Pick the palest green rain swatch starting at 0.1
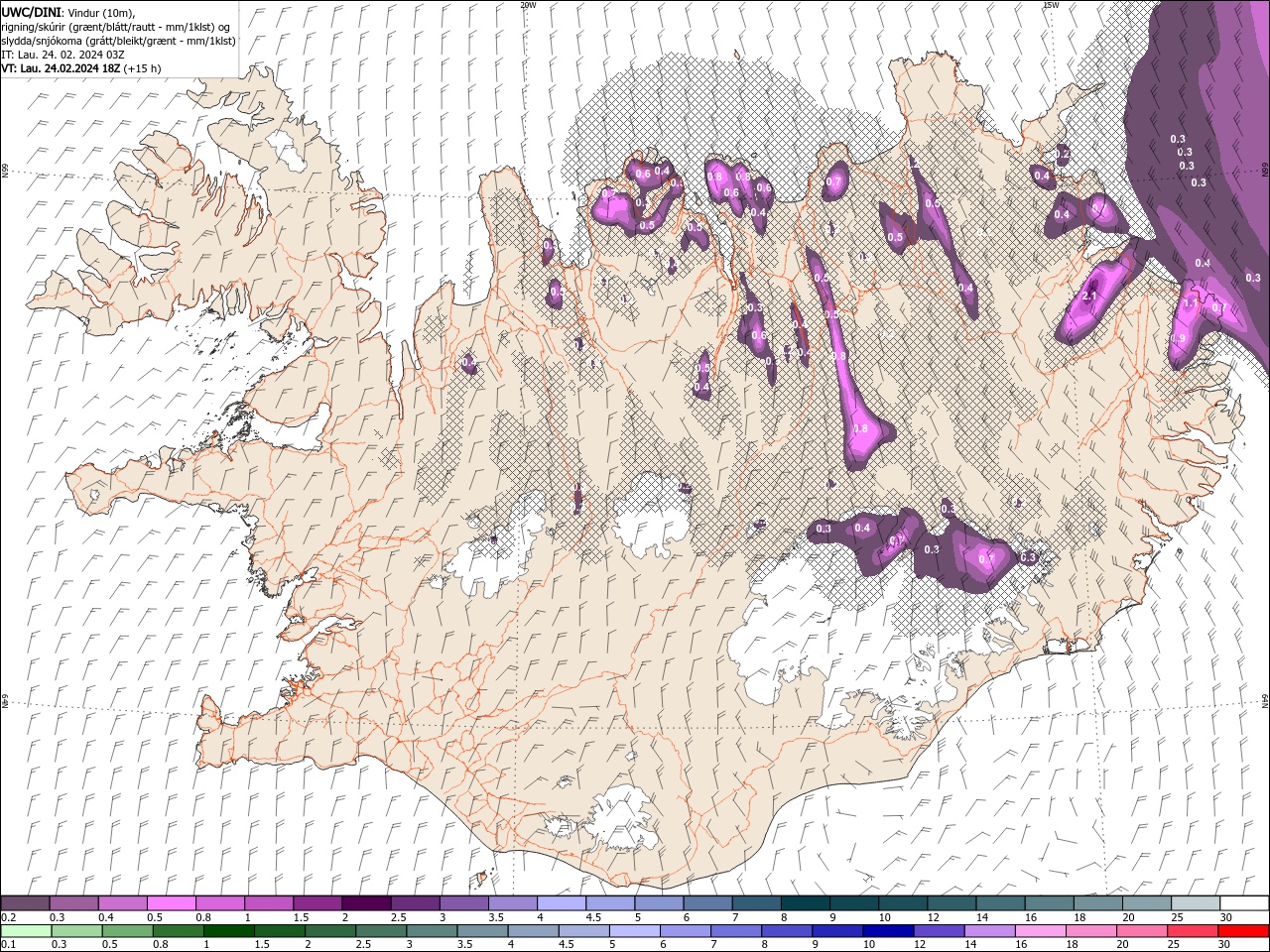The height and width of the screenshot is (952, 1270). 26,931
